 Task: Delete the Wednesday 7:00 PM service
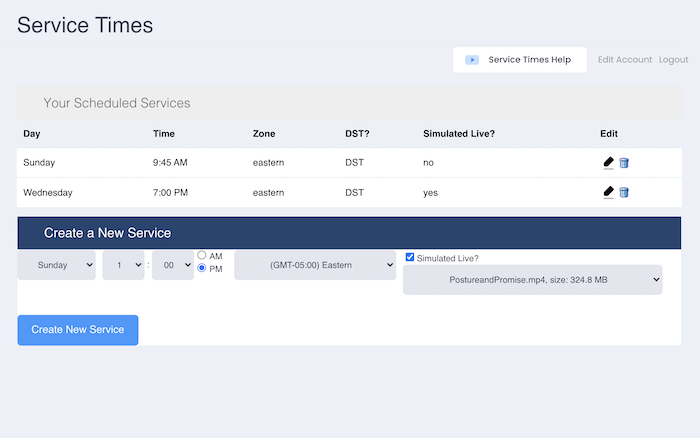tap(624, 192)
